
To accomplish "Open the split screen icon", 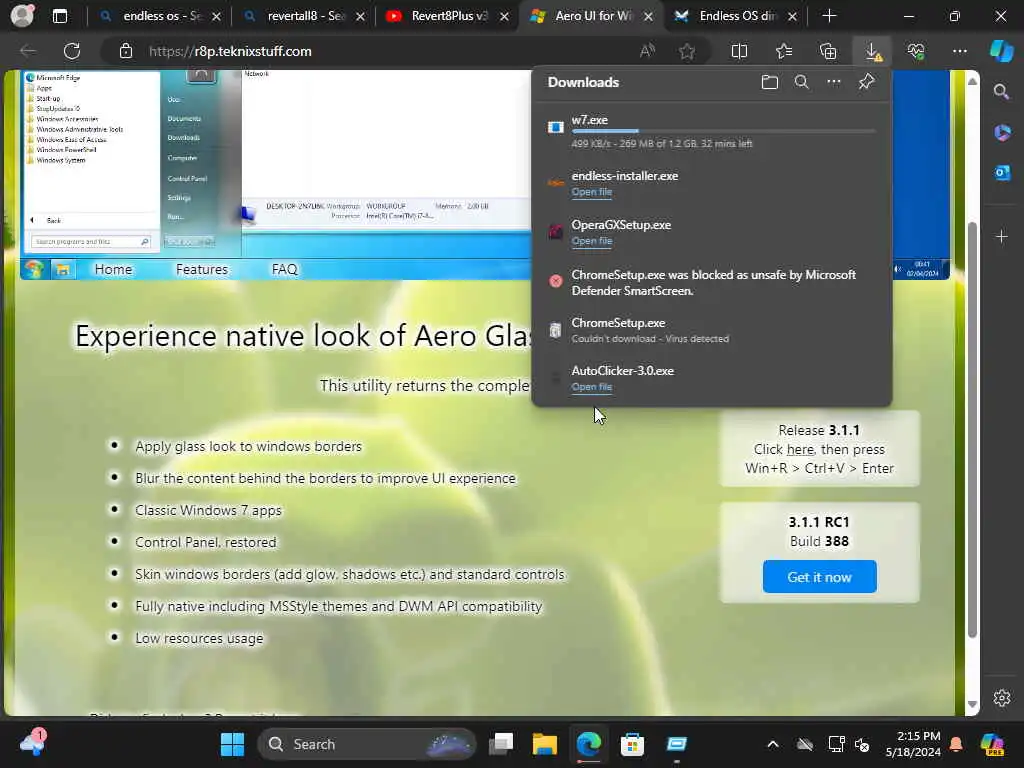I will click(739, 51).
